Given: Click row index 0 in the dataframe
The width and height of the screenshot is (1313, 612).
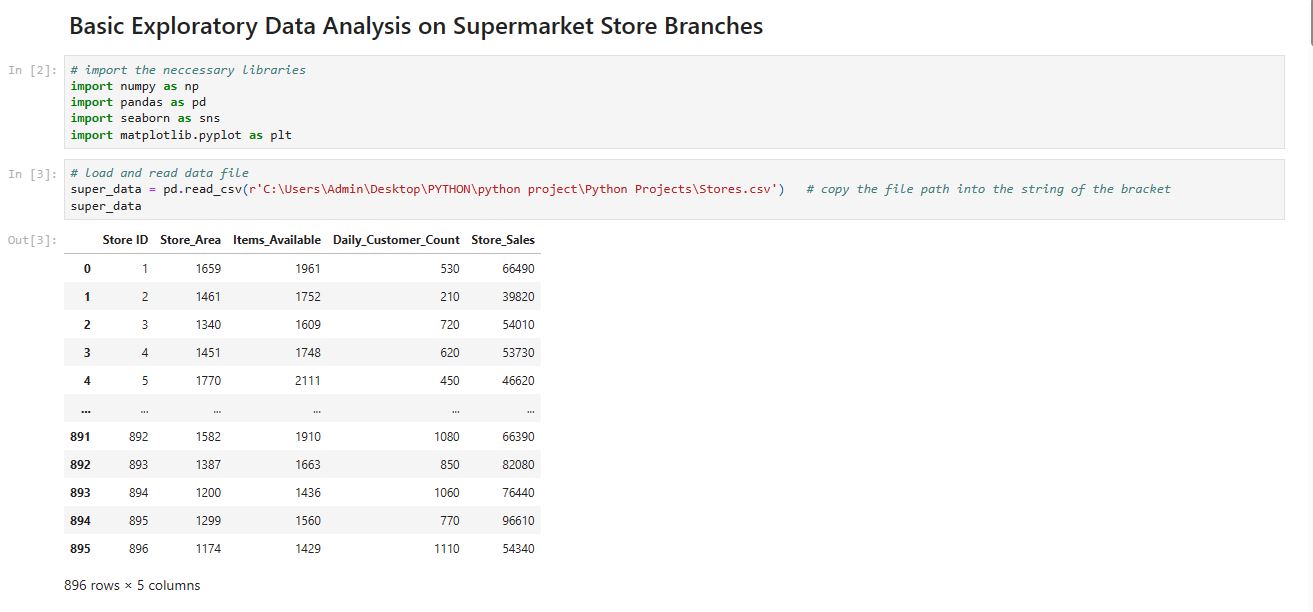Looking at the screenshot, I should (87, 269).
